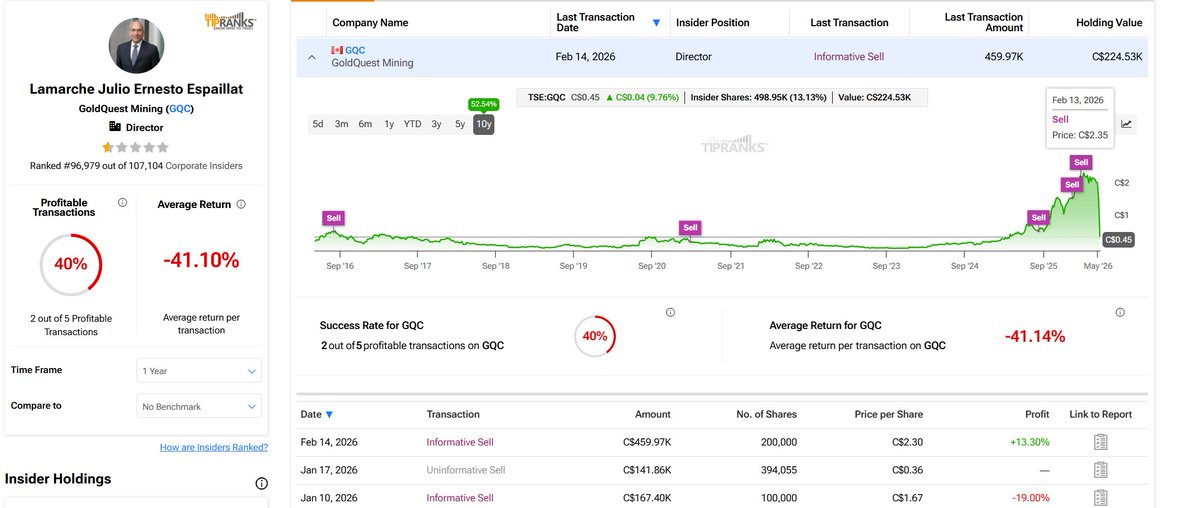
Task: Open GQC ticker link in holdings table
Action: click(x=356, y=49)
